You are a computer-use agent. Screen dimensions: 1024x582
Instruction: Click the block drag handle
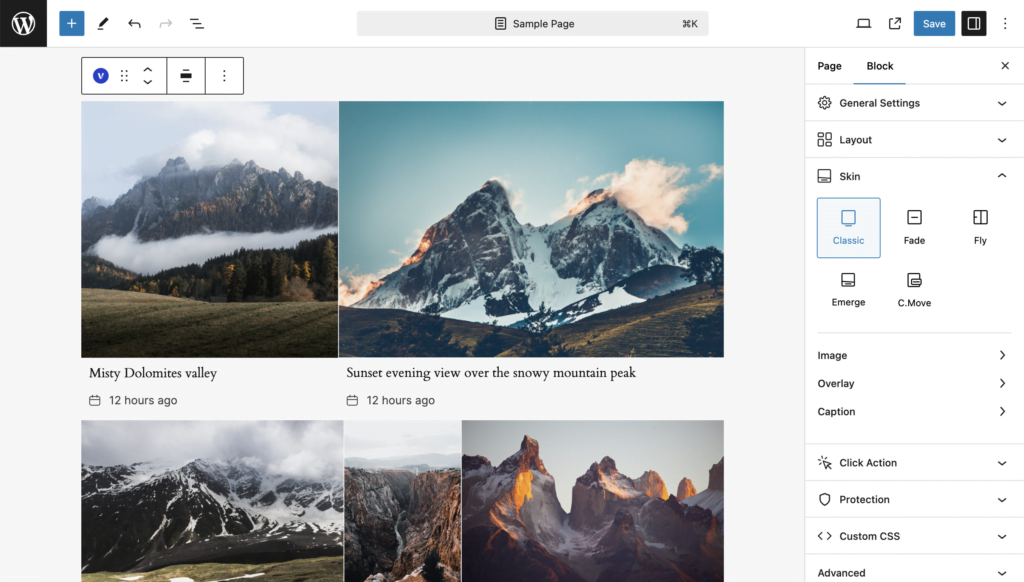tap(124, 76)
